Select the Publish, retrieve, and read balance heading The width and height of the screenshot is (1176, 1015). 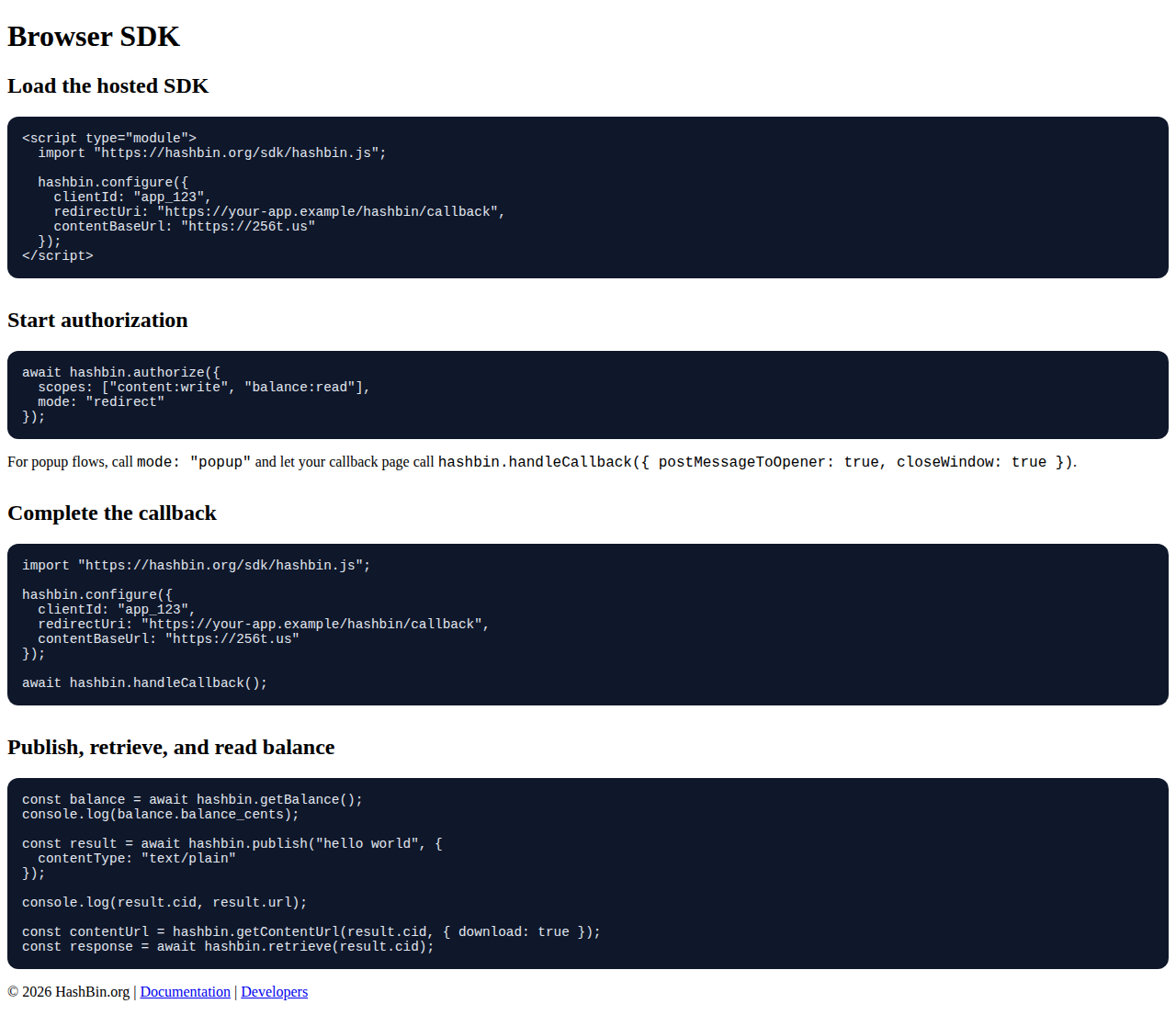point(171,748)
